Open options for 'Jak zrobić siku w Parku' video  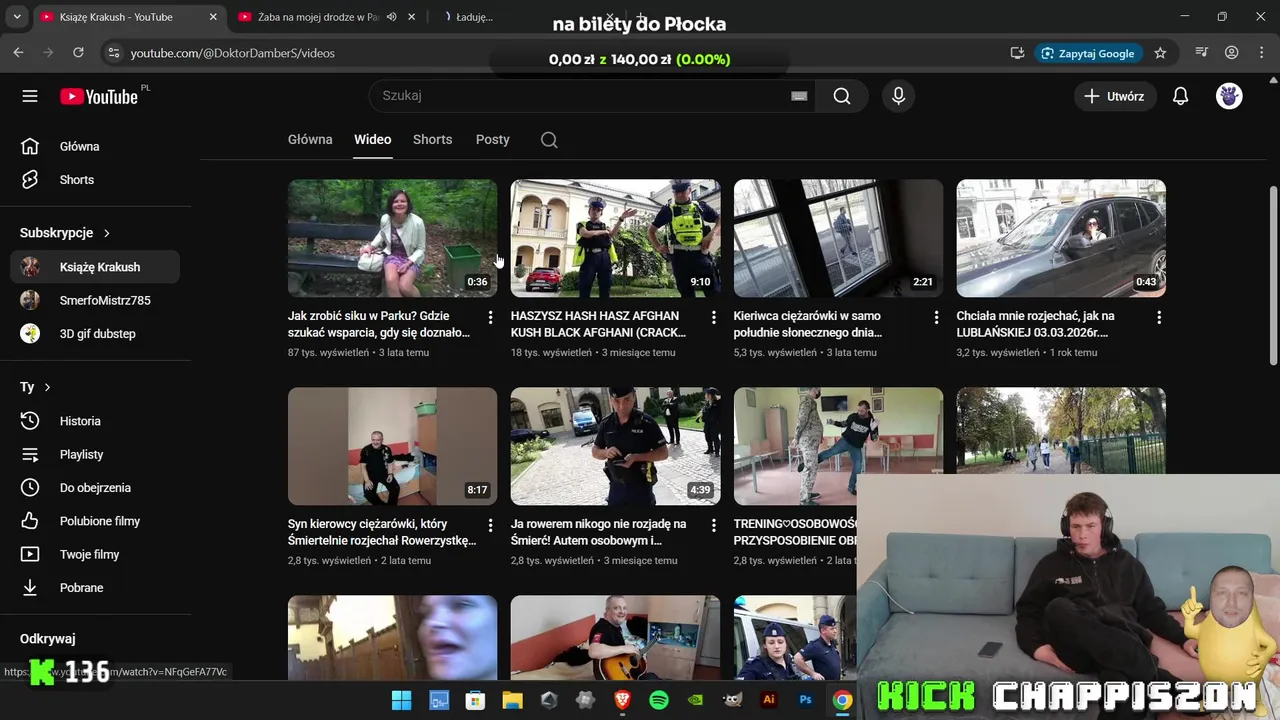(x=490, y=317)
